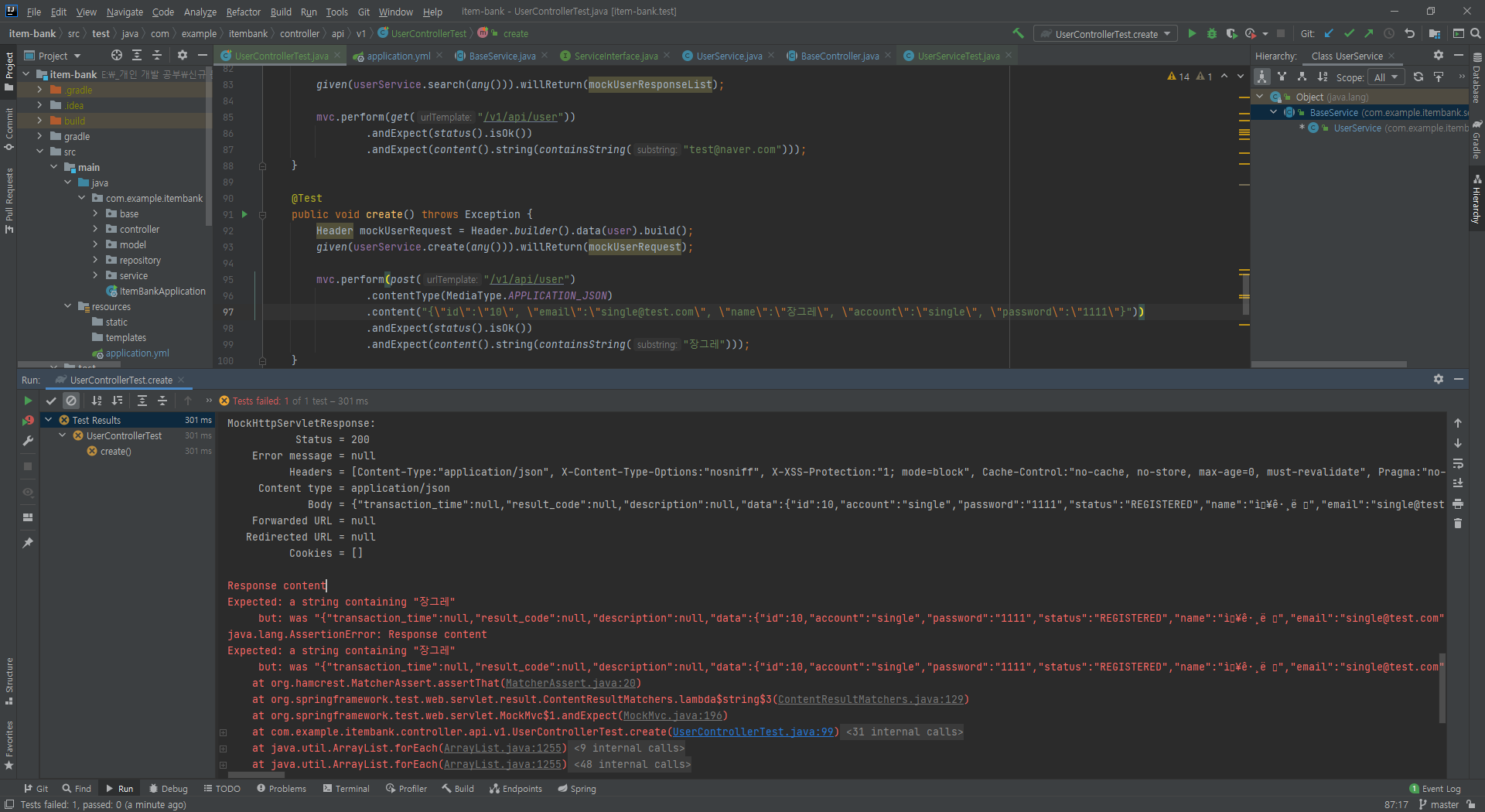Switch to the application.yml editor tab
This screenshot has height=812, width=1485.
pos(398,56)
